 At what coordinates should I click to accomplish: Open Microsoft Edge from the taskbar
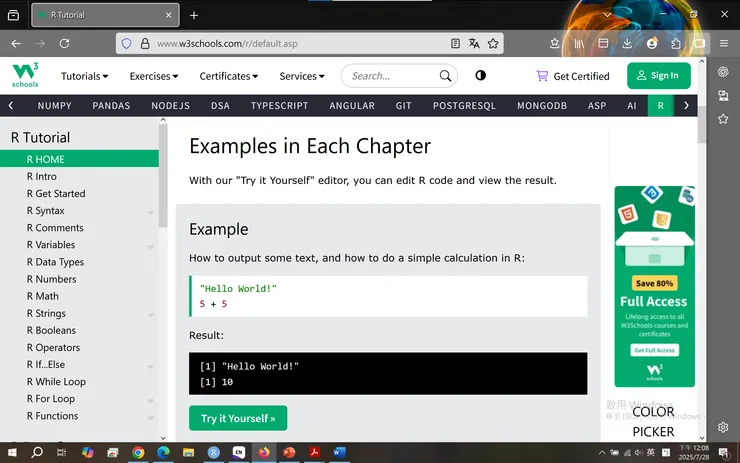tap(163, 453)
